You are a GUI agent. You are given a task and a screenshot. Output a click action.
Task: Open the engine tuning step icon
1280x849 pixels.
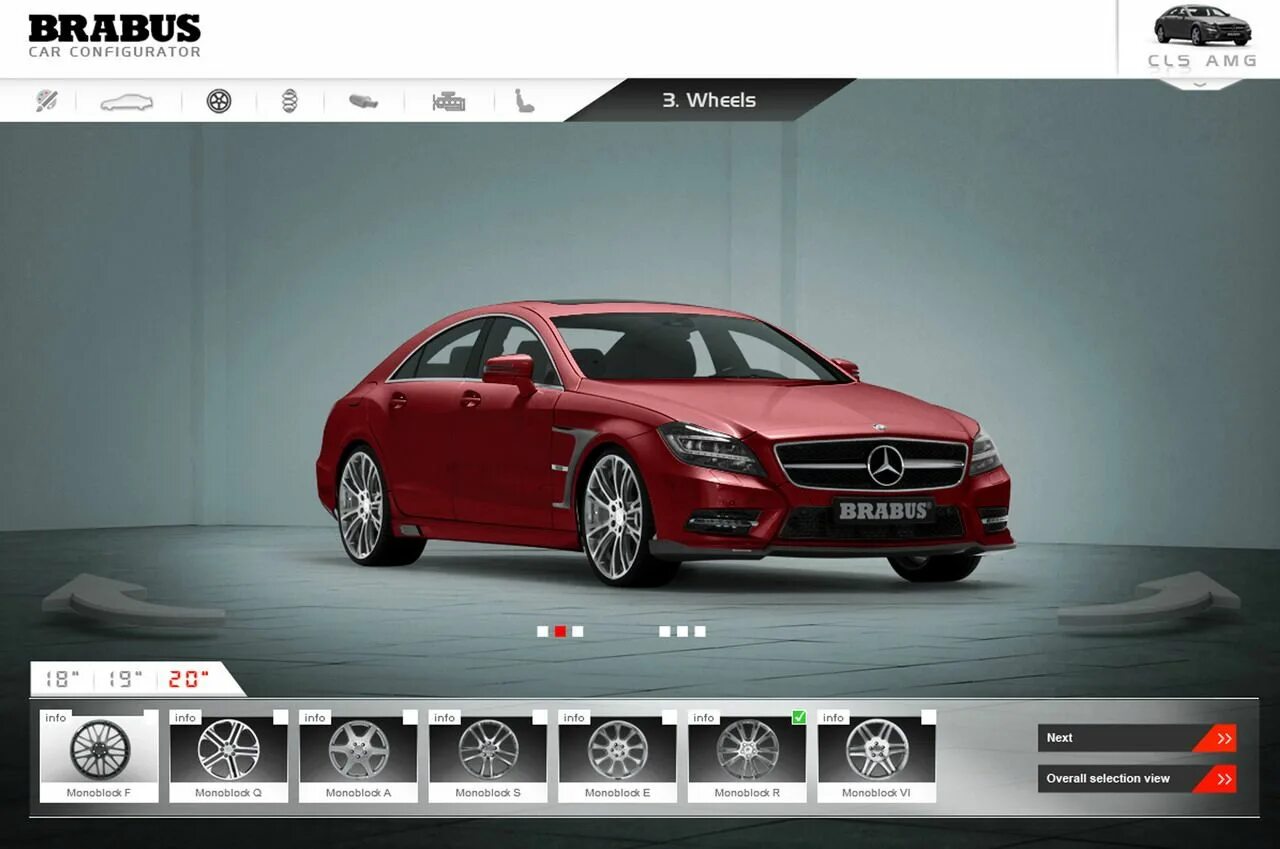tap(448, 101)
